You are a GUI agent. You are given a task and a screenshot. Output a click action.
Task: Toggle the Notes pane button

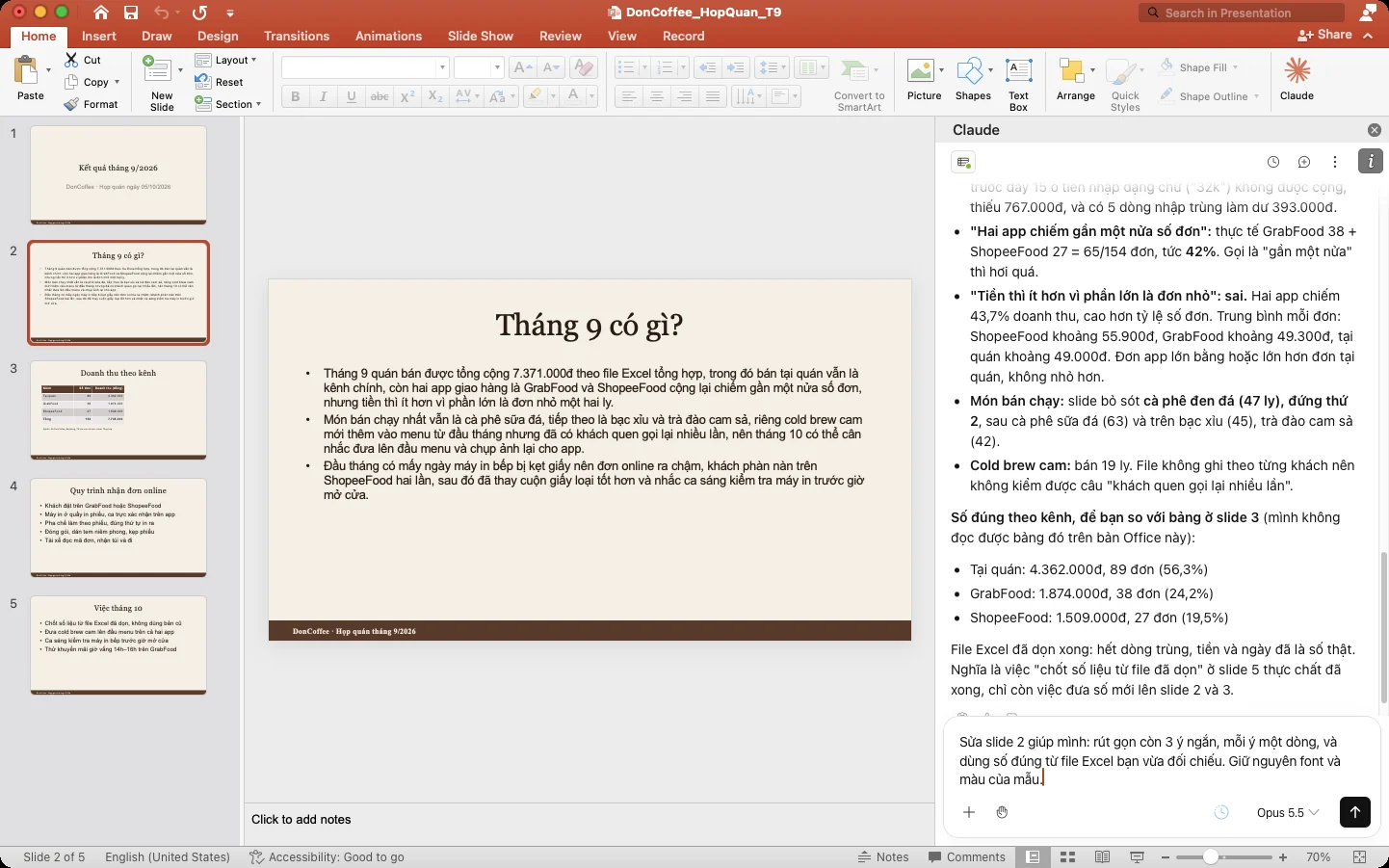click(x=883, y=856)
